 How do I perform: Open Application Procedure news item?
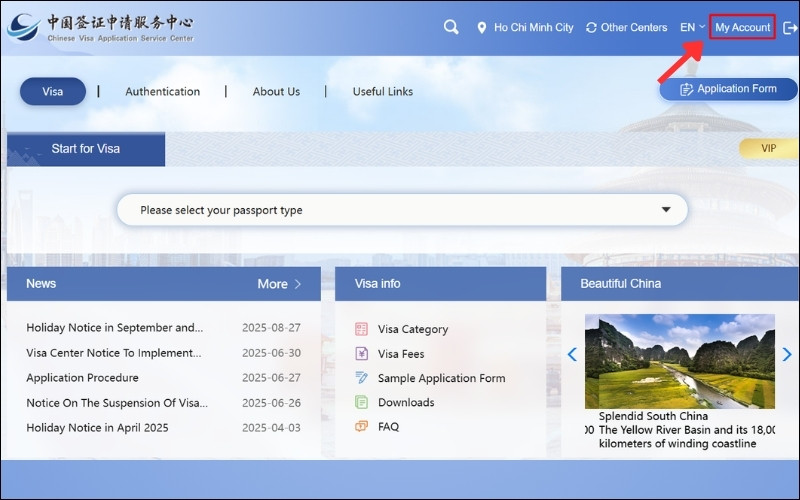point(82,378)
